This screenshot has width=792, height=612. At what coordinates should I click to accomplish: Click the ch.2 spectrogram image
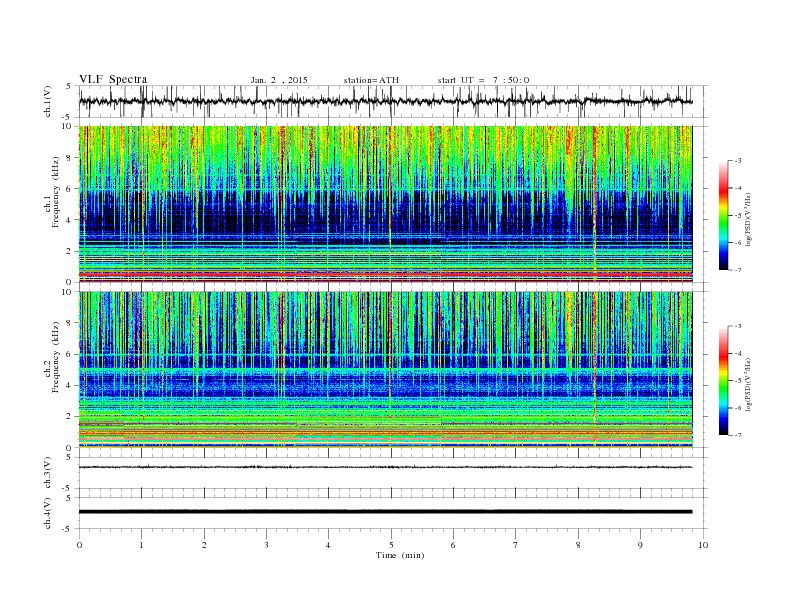pos(385,370)
